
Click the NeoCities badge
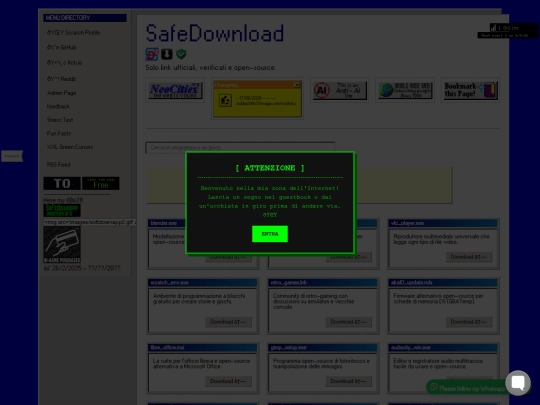tap(175, 90)
